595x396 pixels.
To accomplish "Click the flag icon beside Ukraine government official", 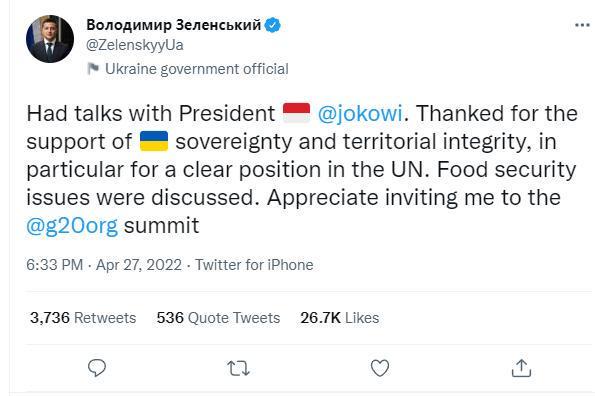I will click(x=93, y=69).
